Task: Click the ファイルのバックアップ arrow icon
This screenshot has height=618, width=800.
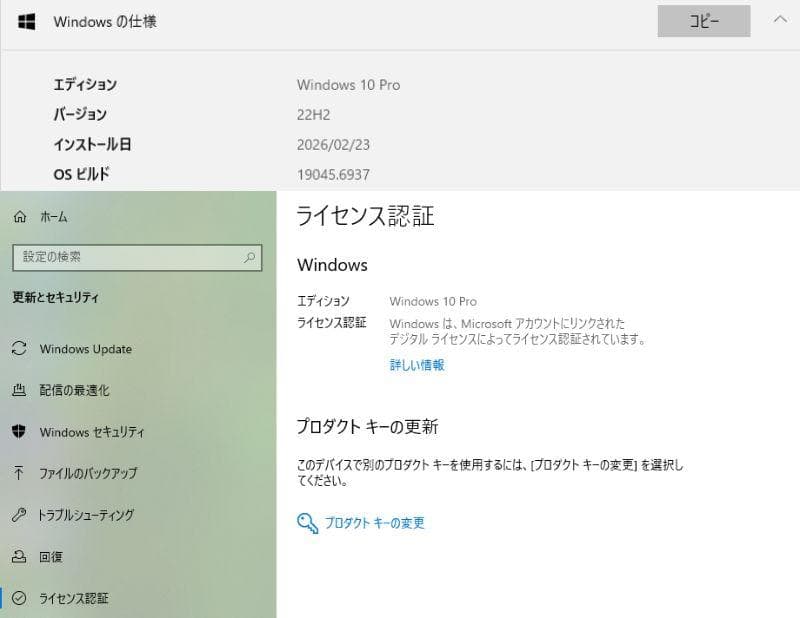Action: (19, 473)
